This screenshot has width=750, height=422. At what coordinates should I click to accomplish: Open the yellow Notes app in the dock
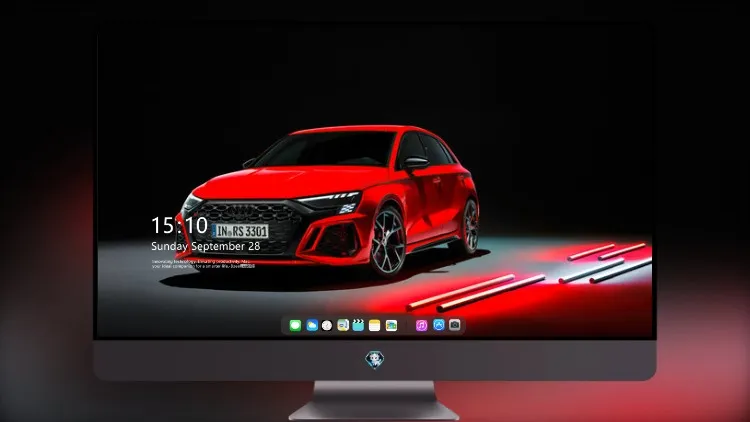[x=375, y=325]
